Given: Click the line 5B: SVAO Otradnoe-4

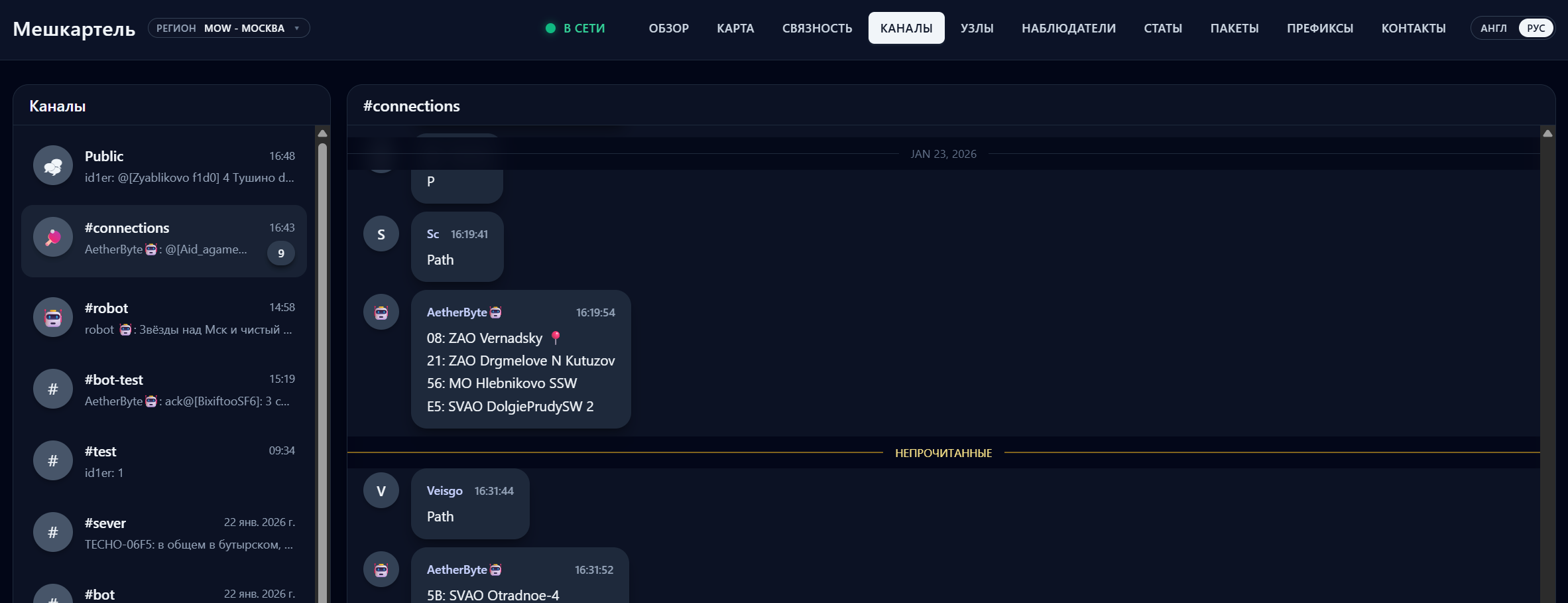Looking at the screenshot, I should 493,595.
